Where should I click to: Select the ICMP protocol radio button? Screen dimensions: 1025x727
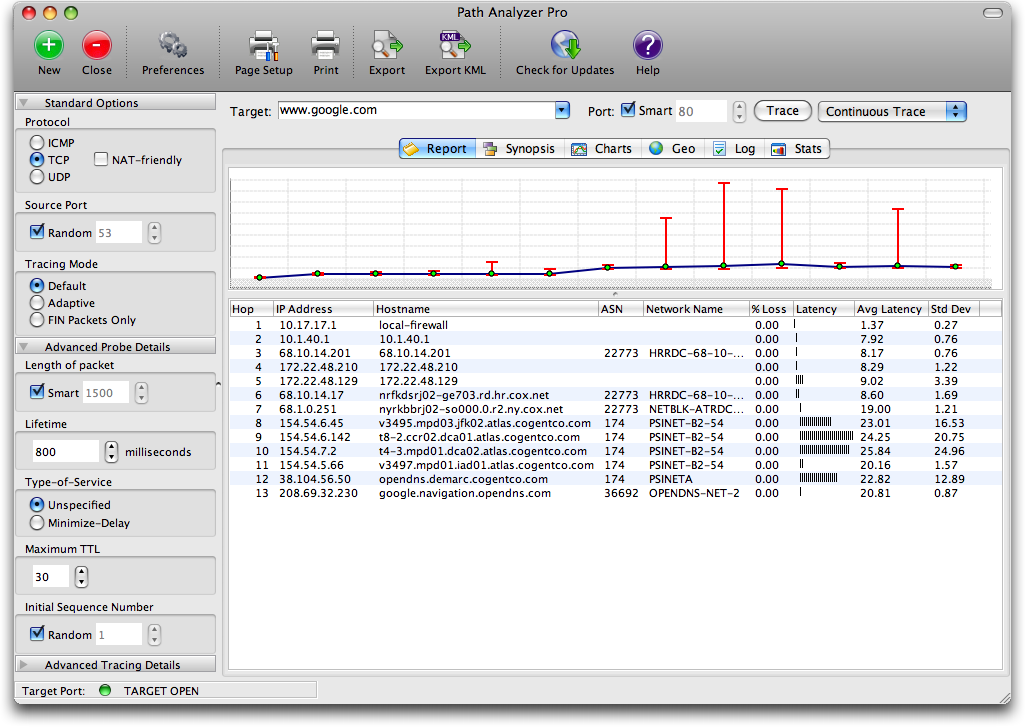(x=38, y=143)
